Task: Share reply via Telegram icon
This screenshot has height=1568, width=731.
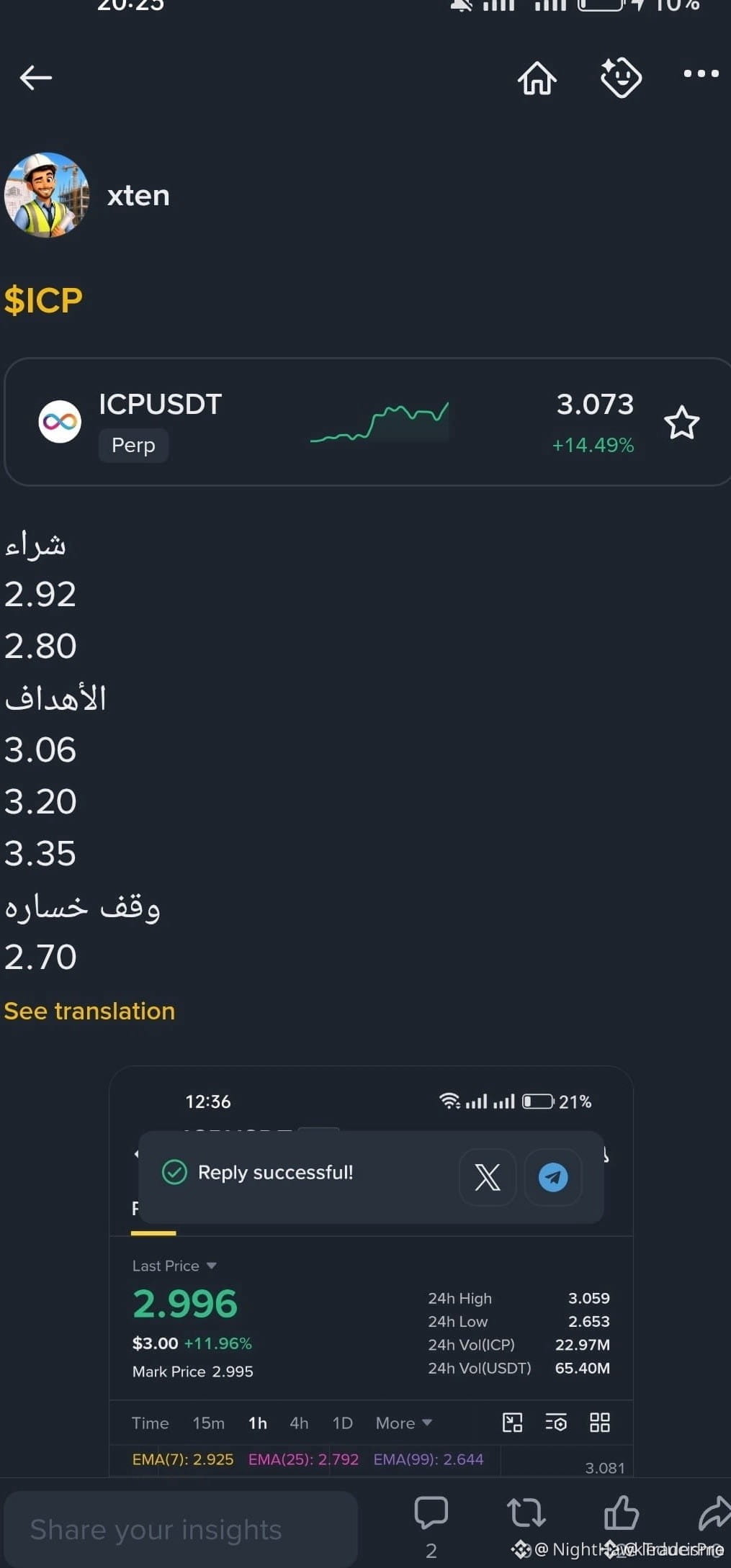Action: [553, 1177]
